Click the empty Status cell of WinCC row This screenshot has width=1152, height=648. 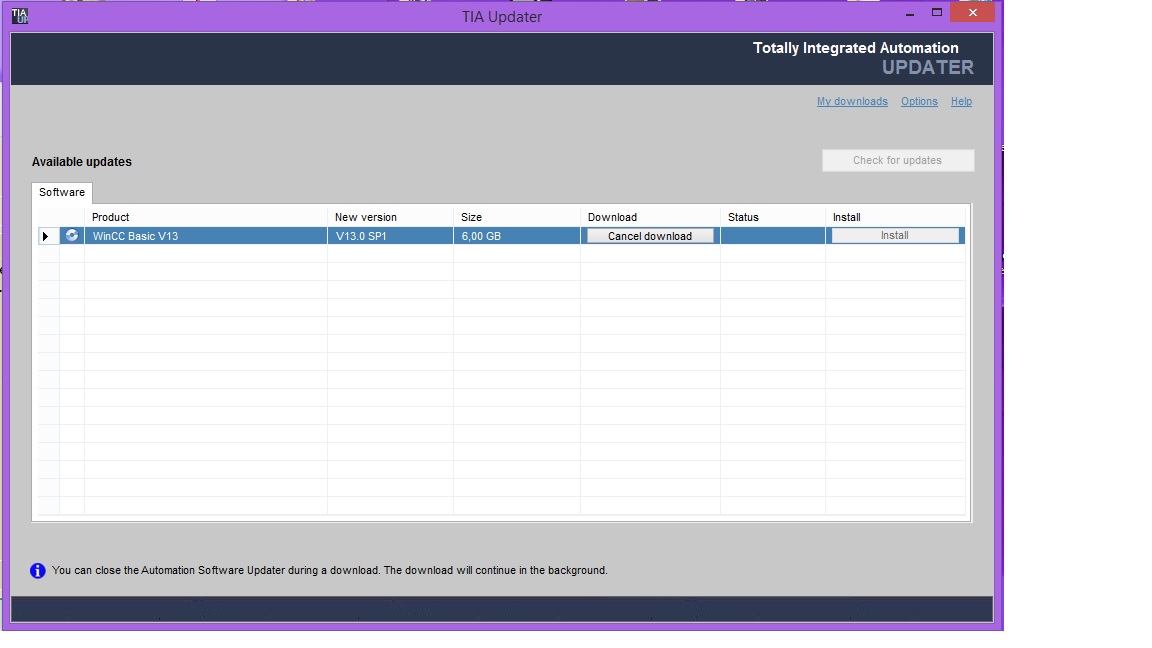pos(773,236)
